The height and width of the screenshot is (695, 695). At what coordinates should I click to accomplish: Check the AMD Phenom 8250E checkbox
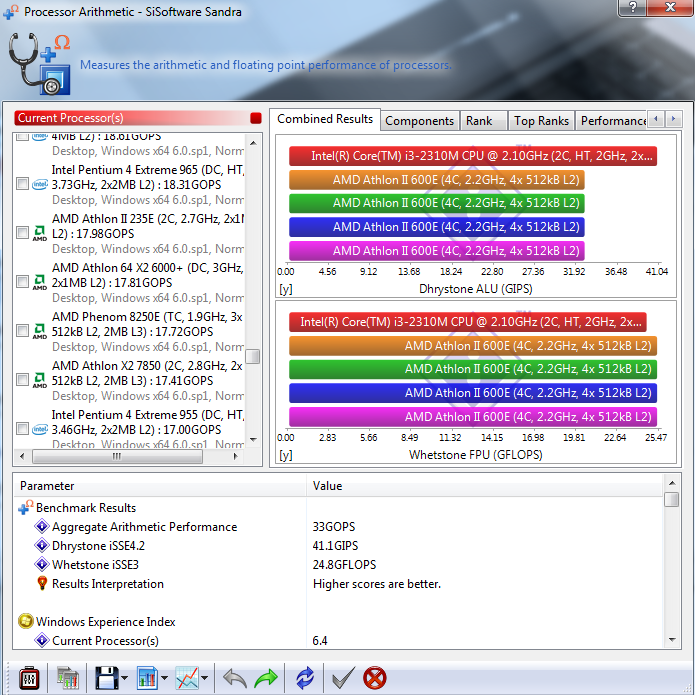(22, 330)
